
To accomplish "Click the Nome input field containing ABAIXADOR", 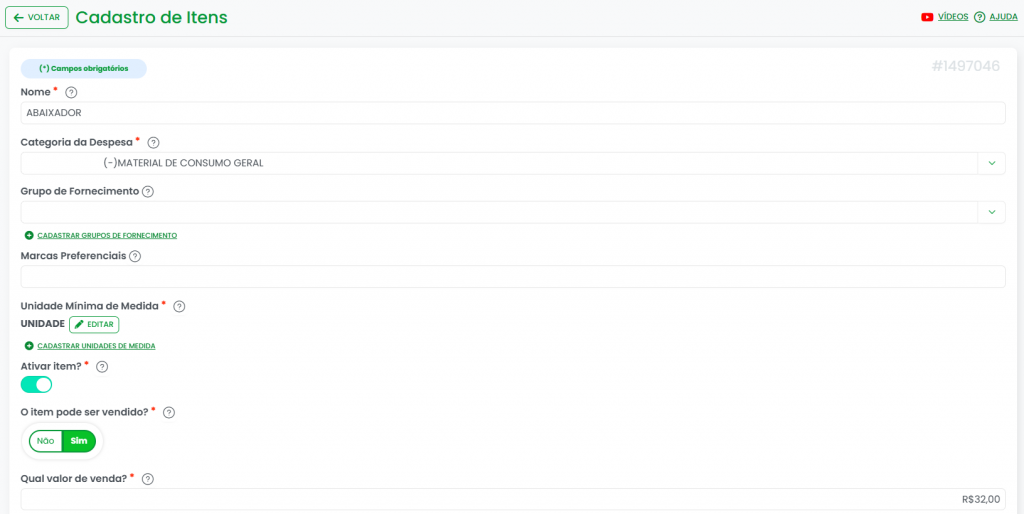I will 512,113.
